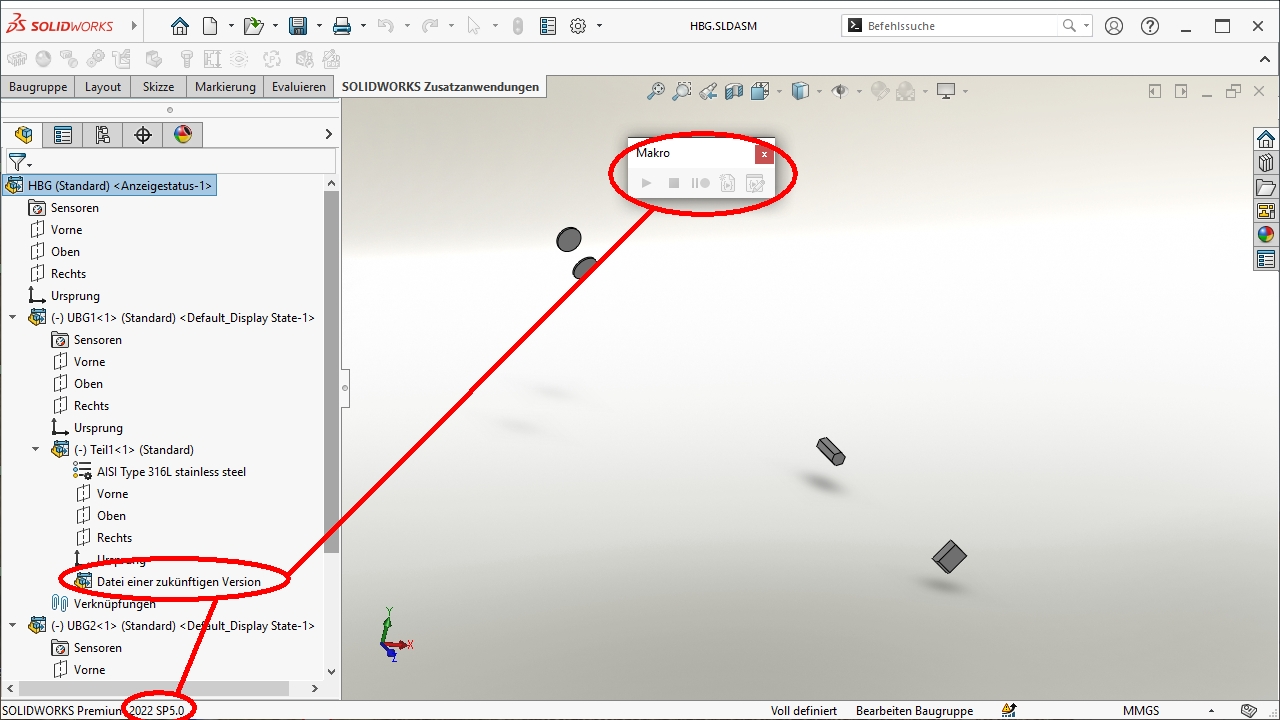Open the Save dropdown arrow
Viewport: 1280px width, 720px height.
[319, 26]
